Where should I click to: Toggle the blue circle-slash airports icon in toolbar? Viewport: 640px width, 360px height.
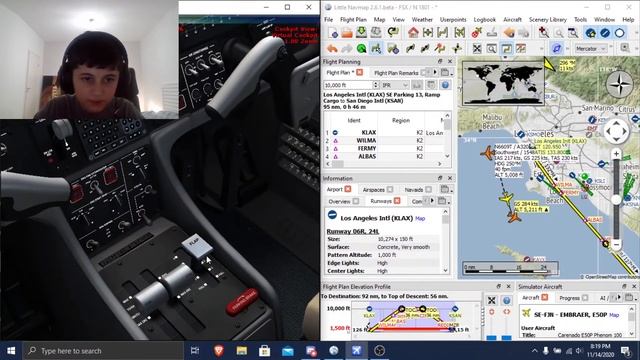click(x=605, y=33)
